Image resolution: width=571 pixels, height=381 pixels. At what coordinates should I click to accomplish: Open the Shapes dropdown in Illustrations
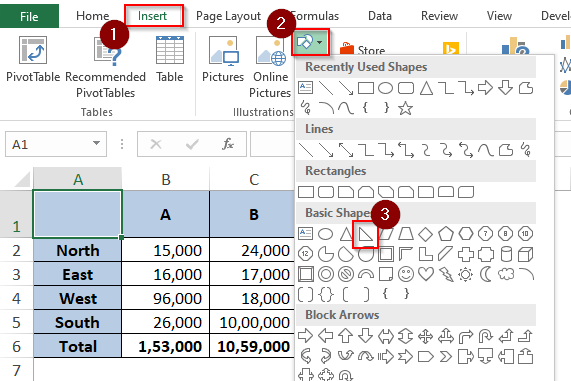310,43
